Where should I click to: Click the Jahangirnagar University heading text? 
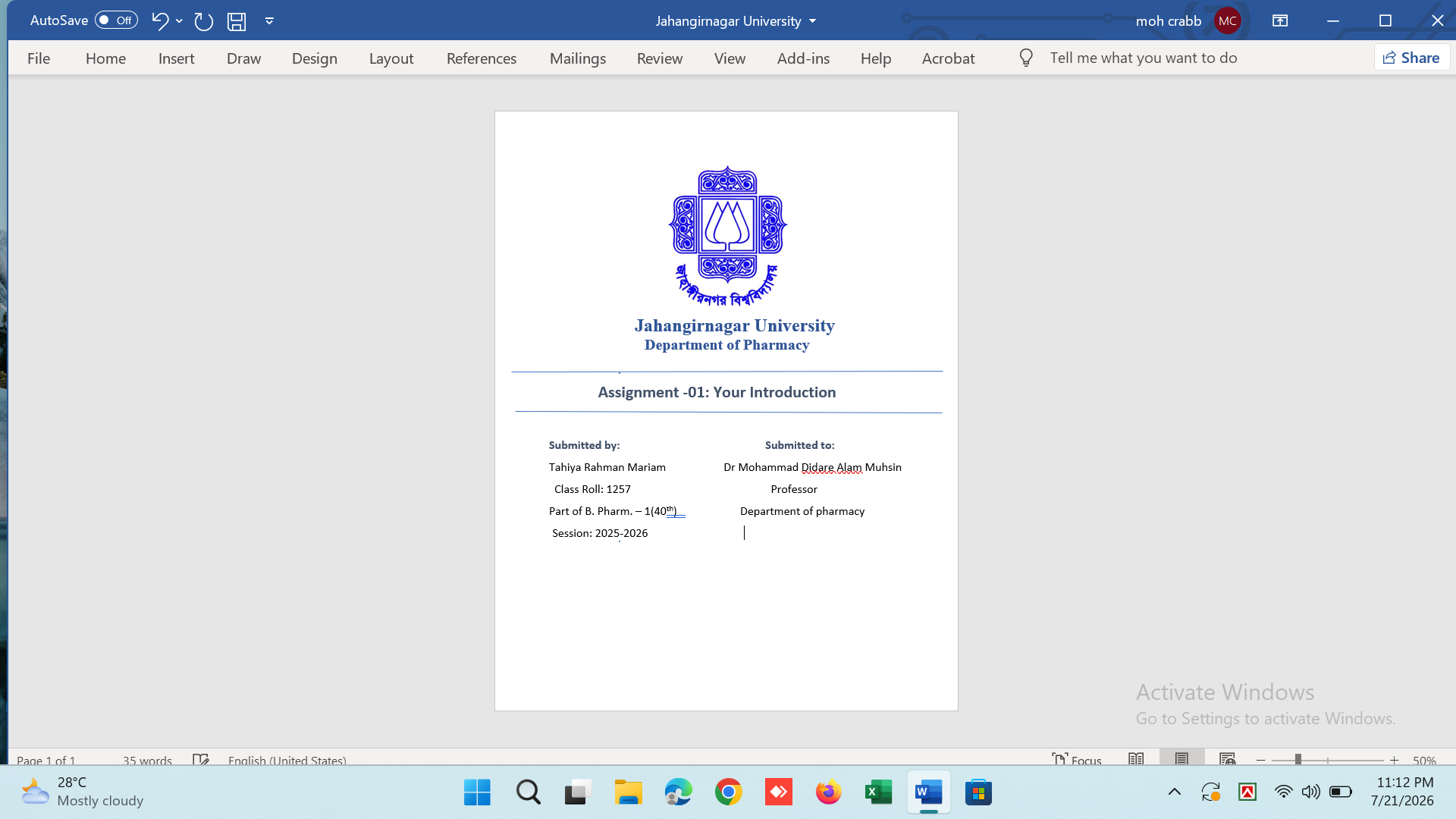tap(734, 325)
